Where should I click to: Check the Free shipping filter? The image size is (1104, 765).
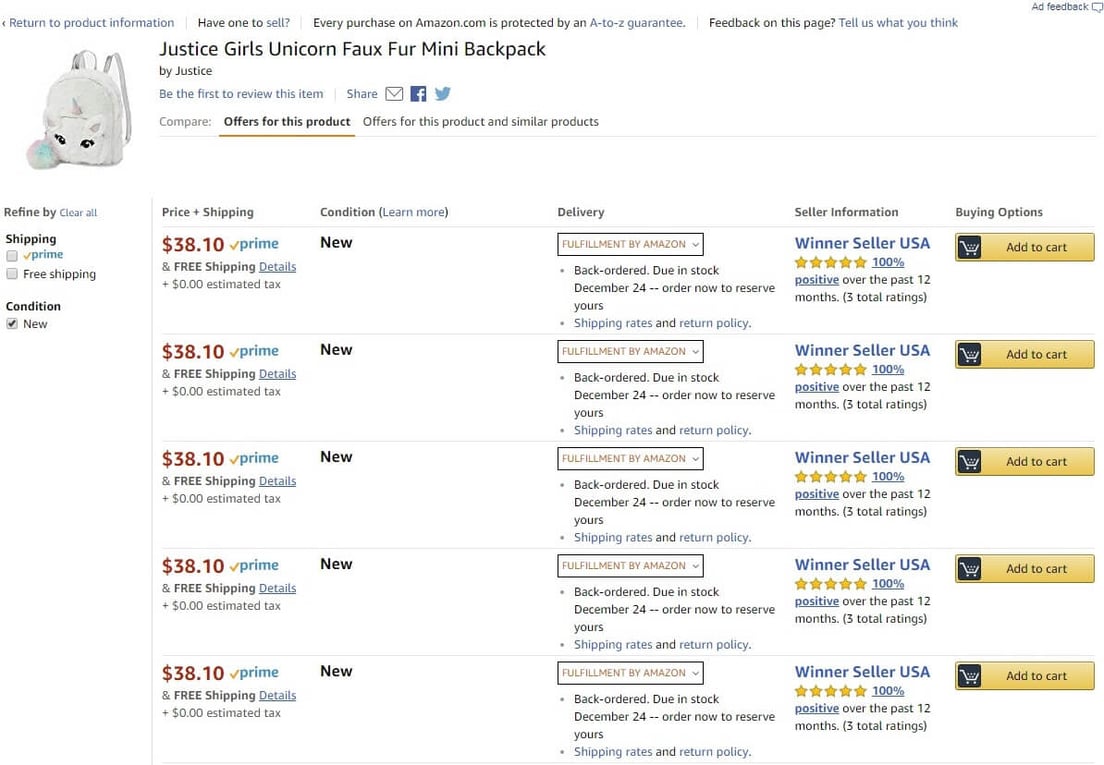click(12, 274)
